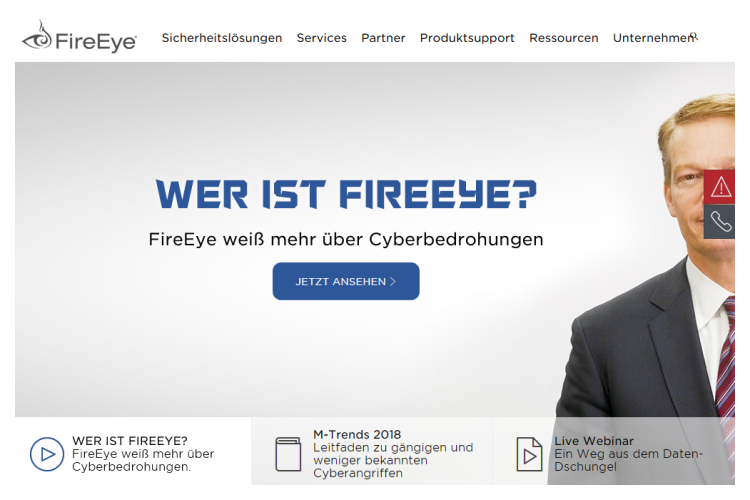Viewport: 750px width, 500px height.
Task: Click the FireEye logo
Action: point(79,37)
